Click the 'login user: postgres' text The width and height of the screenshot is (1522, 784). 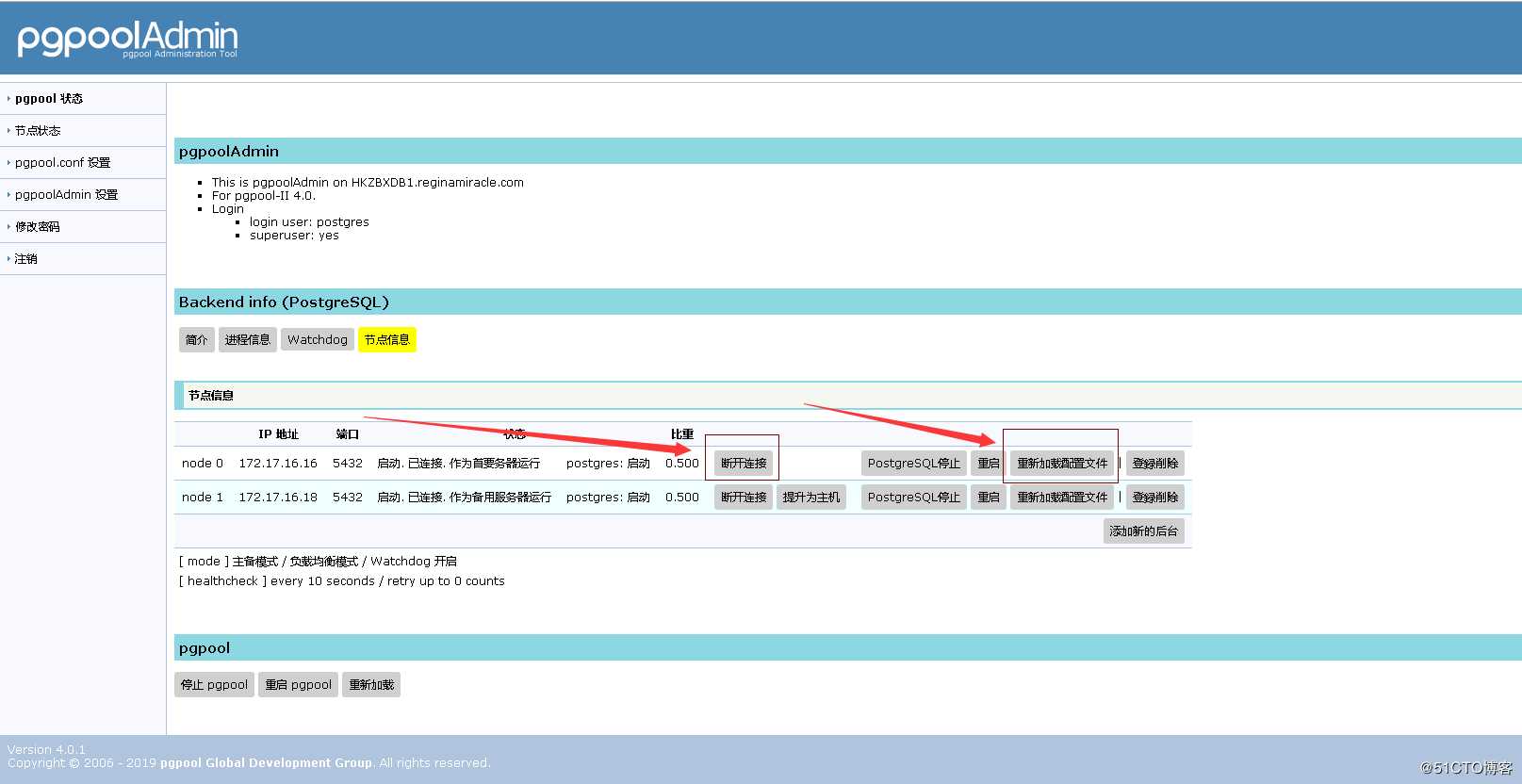[309, 222]
